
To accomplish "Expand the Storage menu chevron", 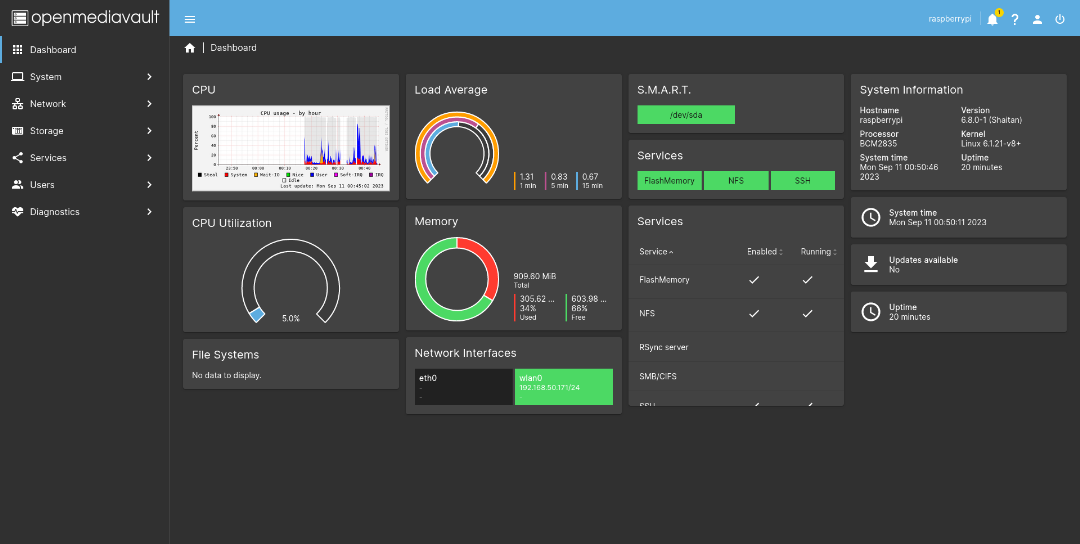I will (149, 131).
